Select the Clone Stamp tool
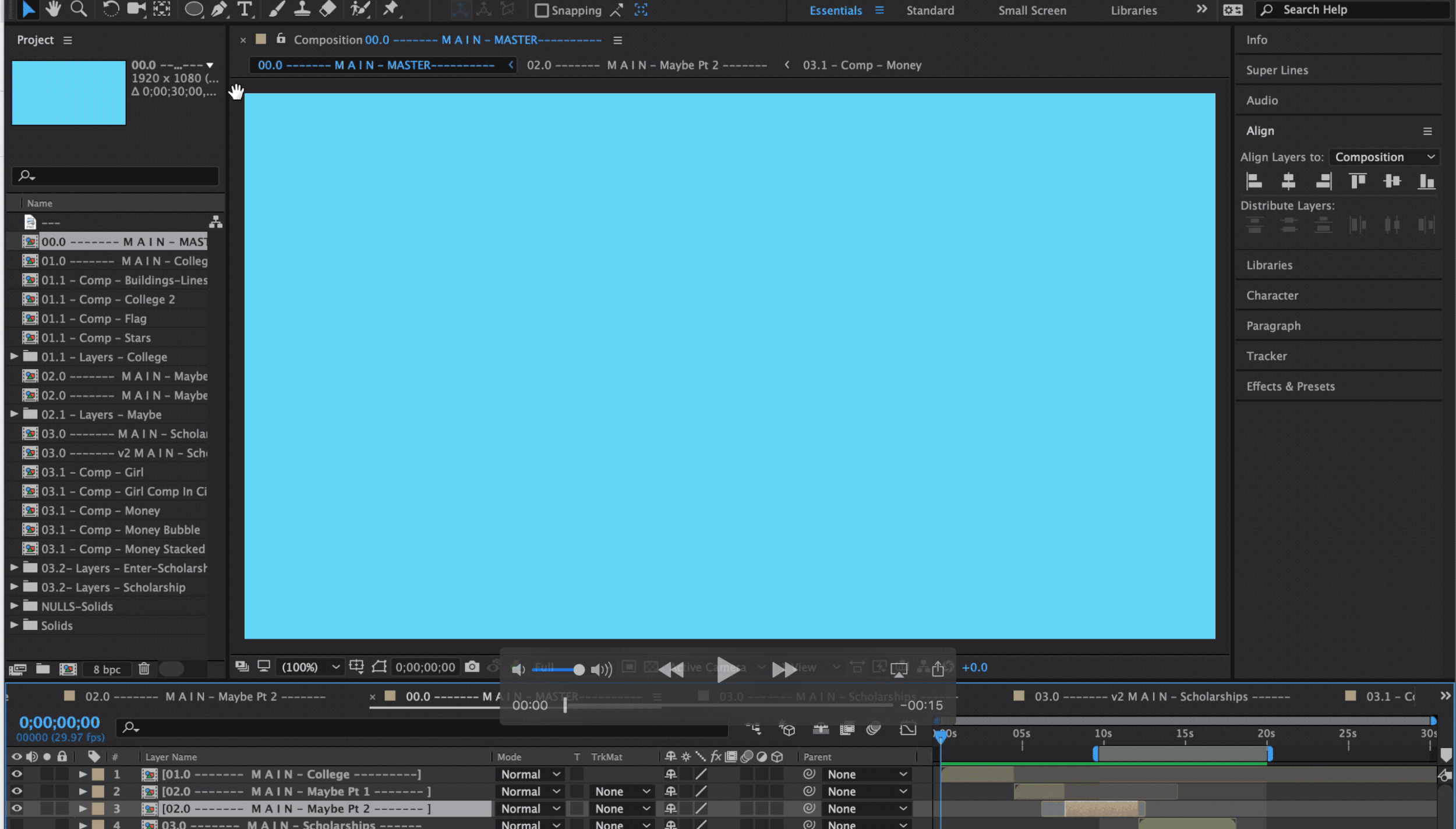 [x=302, y=9]
